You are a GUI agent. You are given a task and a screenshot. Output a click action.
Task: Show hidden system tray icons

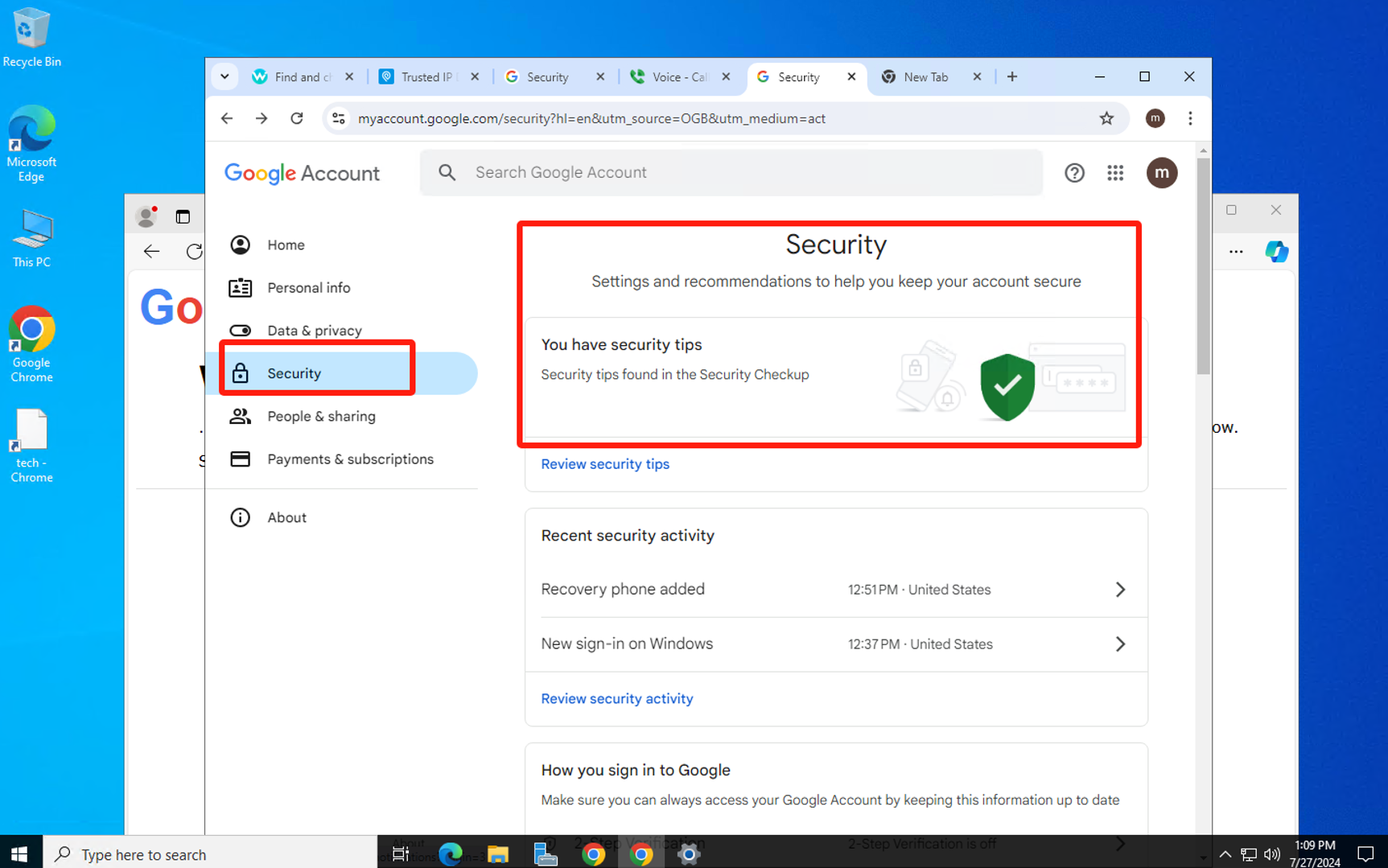[1224, 854]
